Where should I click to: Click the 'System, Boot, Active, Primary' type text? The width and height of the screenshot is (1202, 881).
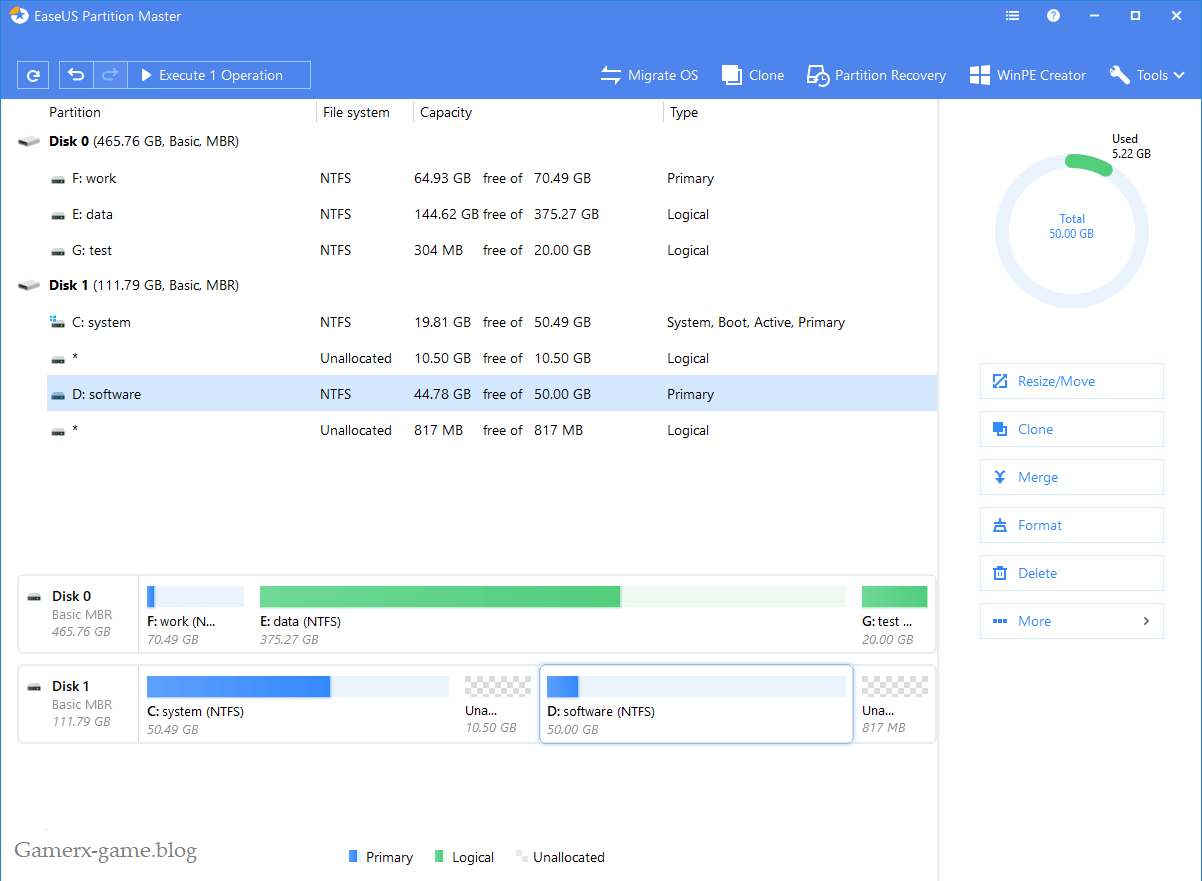pos(756,322)
